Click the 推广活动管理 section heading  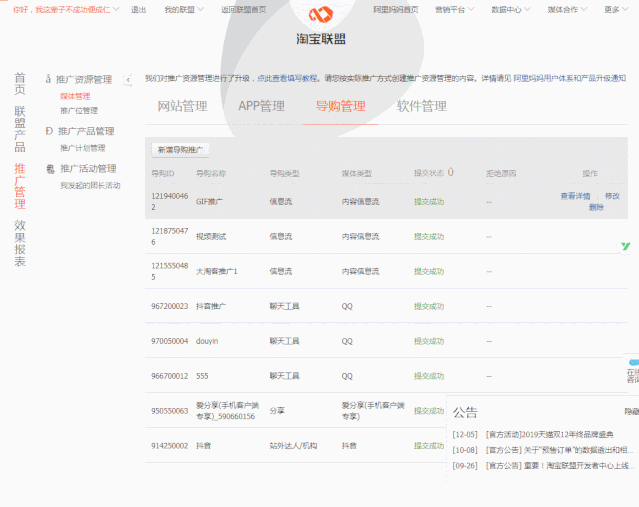pyautogui.click(x=88, y=169)
